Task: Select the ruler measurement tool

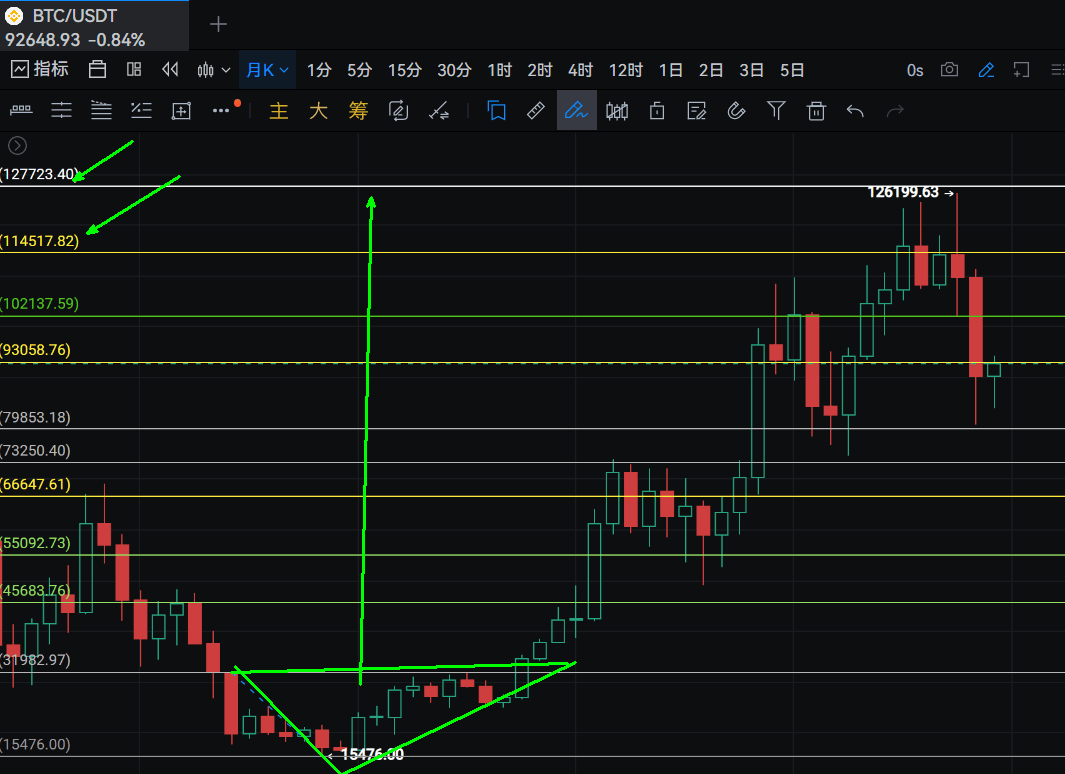Action: (536, 110)
